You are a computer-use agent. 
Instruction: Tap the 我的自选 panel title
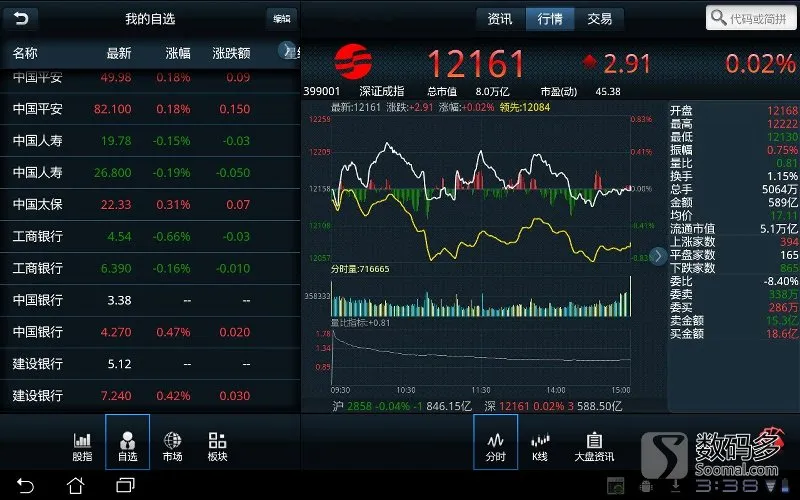click(150, 19)
